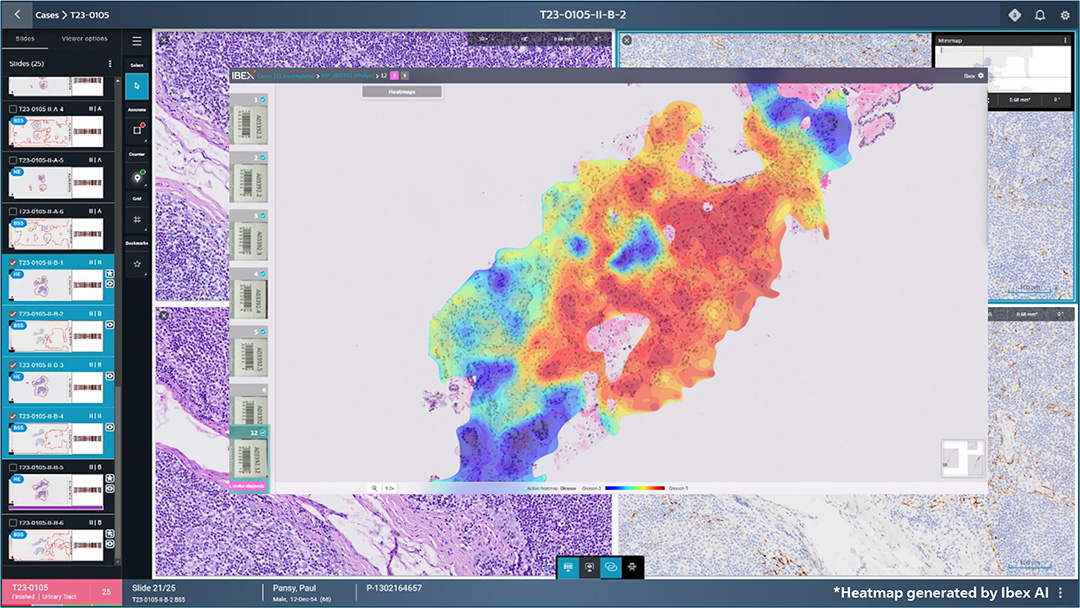This screenshot has height=608, width=1080.
Task: Click the Gleason heatmap color scale bar
Action: point(634,488)
